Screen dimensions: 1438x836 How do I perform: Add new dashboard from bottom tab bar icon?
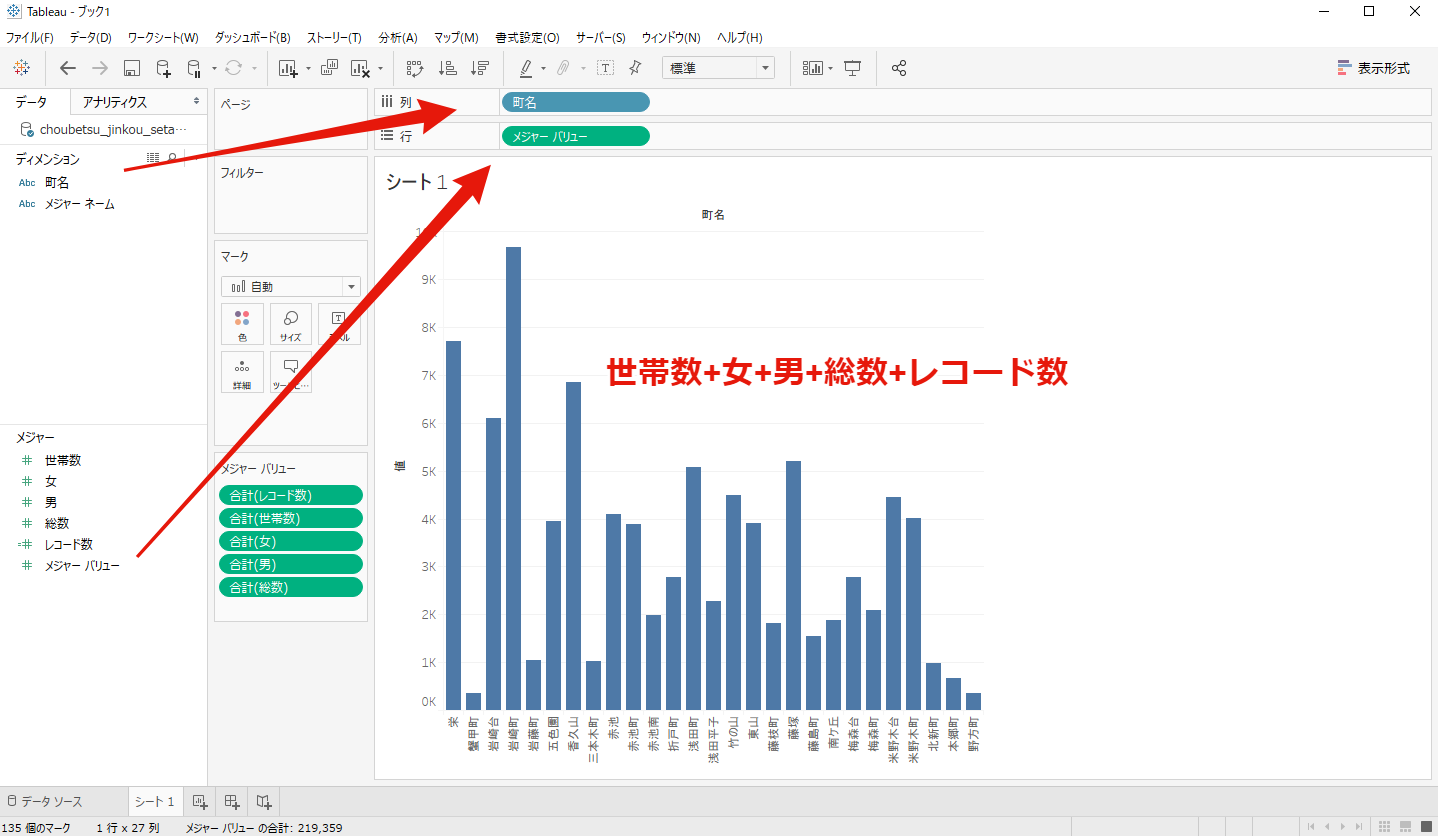tap(232, 801)
